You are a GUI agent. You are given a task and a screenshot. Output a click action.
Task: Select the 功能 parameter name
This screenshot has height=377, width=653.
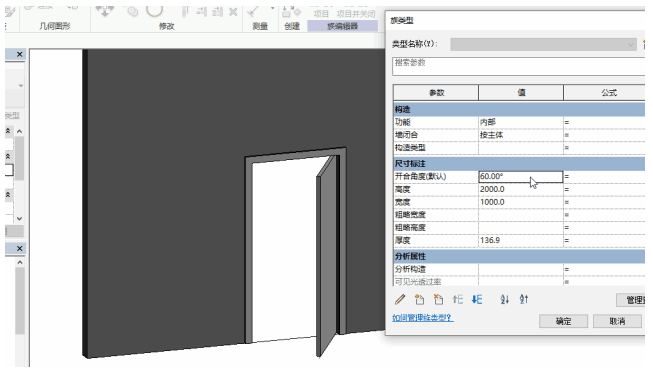coord(403,122)
